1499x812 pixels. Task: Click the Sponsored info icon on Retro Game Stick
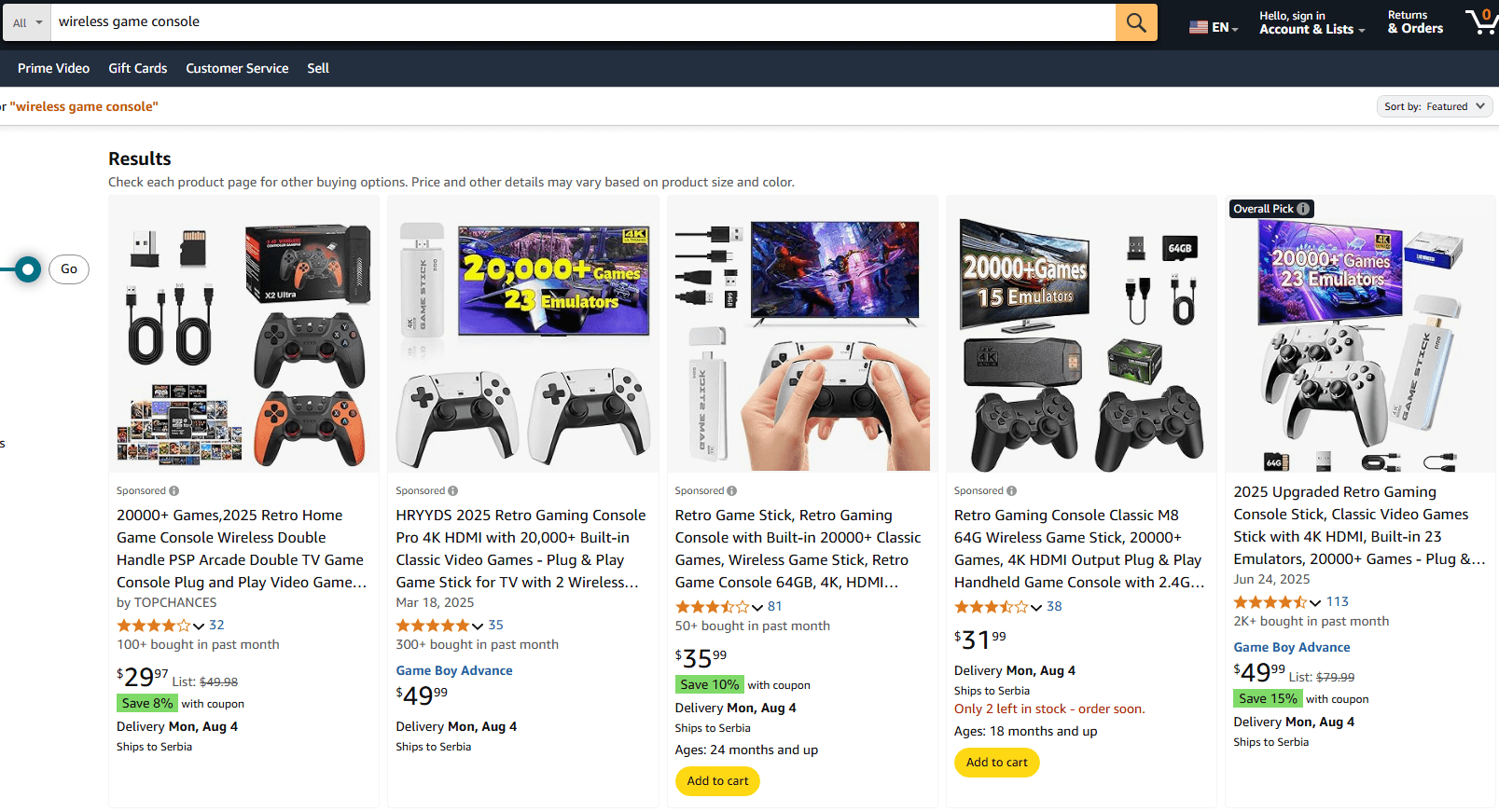(x=734, y=489)
